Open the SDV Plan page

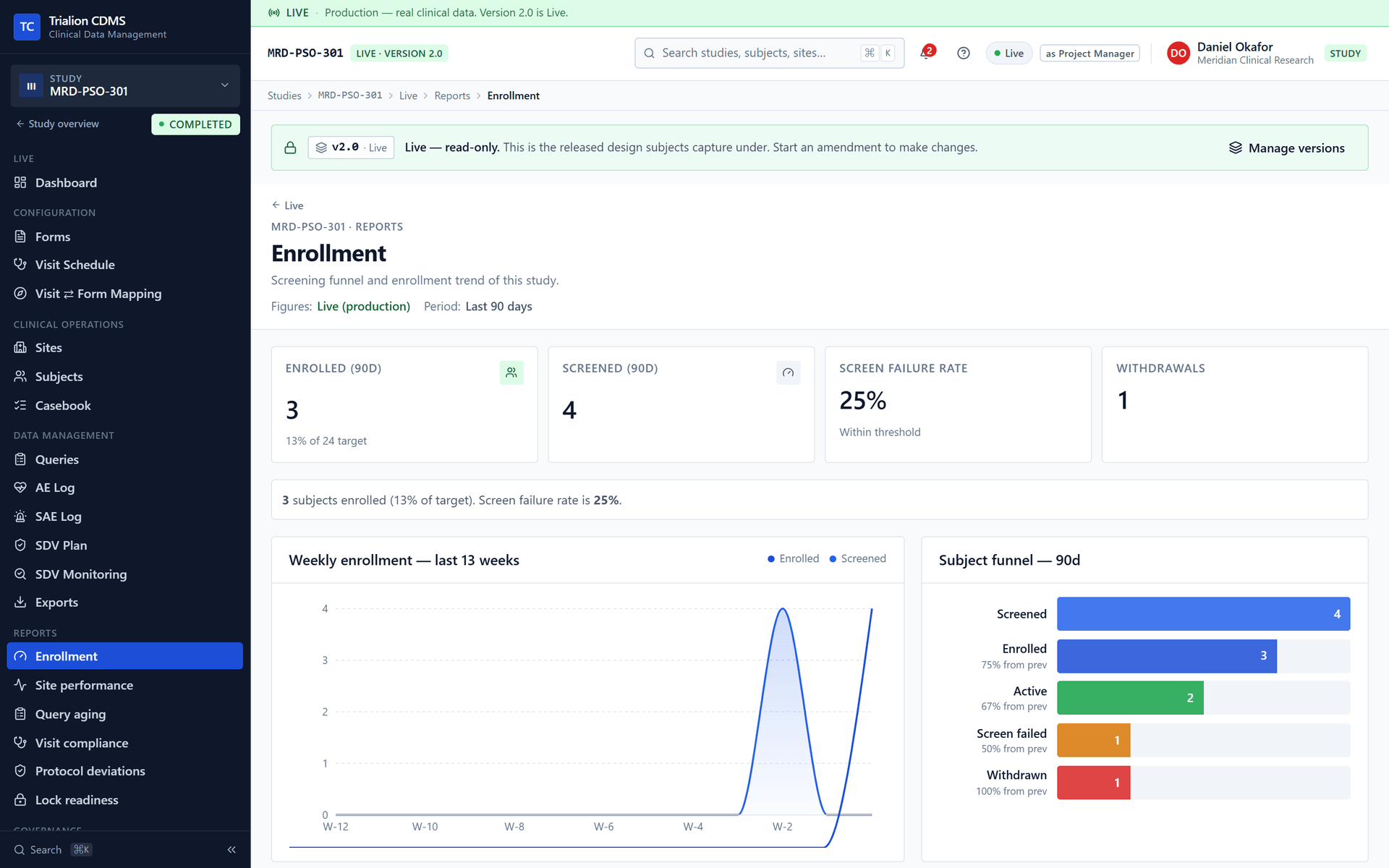click(125, 545)
